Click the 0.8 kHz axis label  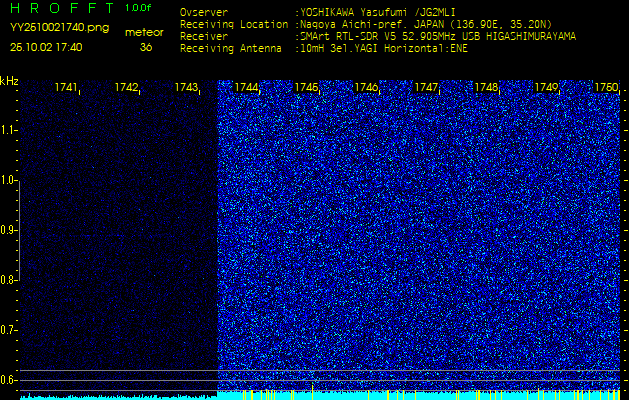(x=7, y=280)
